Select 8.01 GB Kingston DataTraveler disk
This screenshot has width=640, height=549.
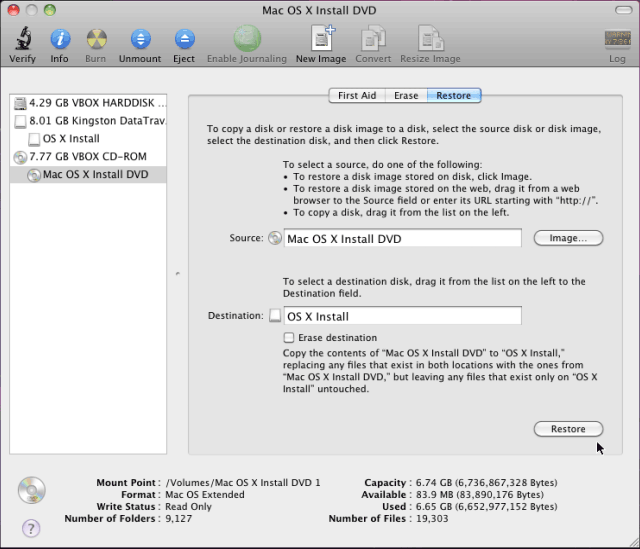(x=88, y=121)
